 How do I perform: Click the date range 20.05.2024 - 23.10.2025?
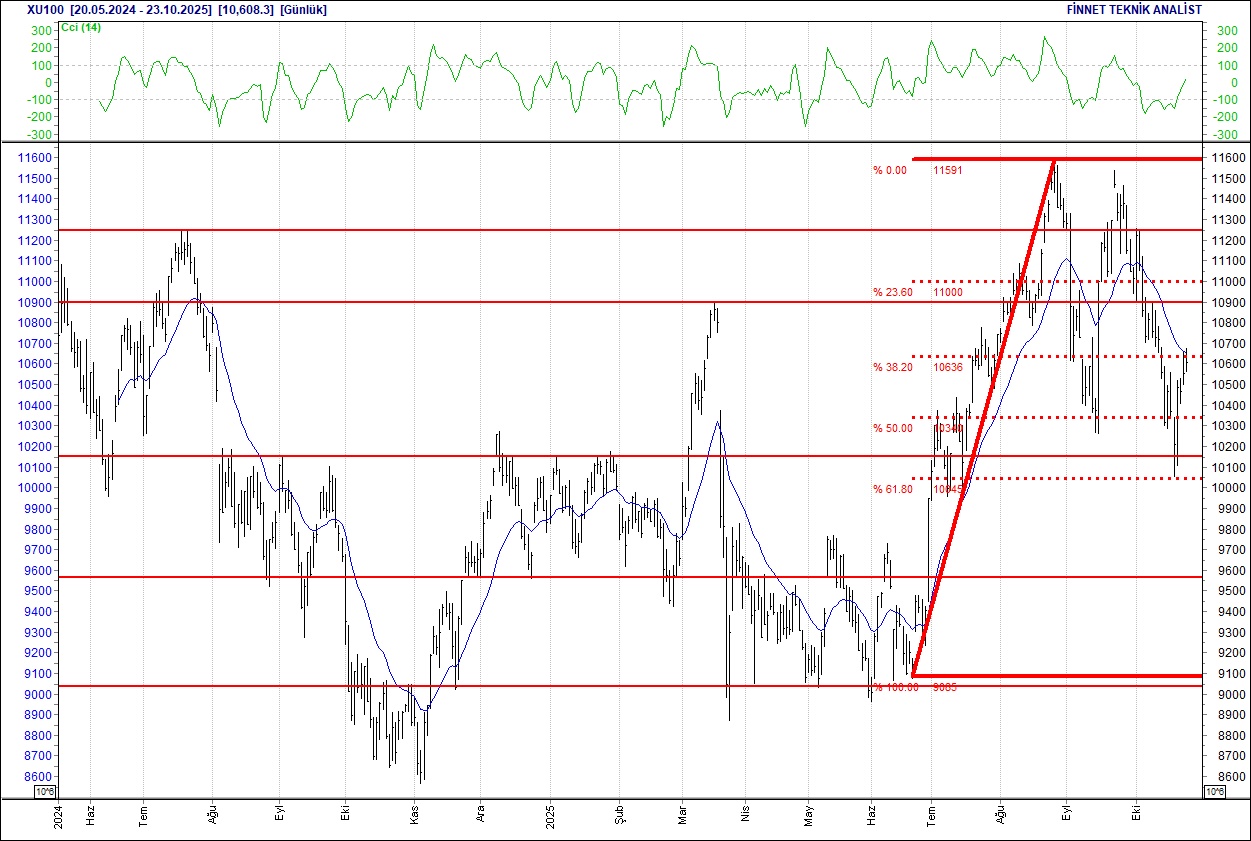pos(142,10)
